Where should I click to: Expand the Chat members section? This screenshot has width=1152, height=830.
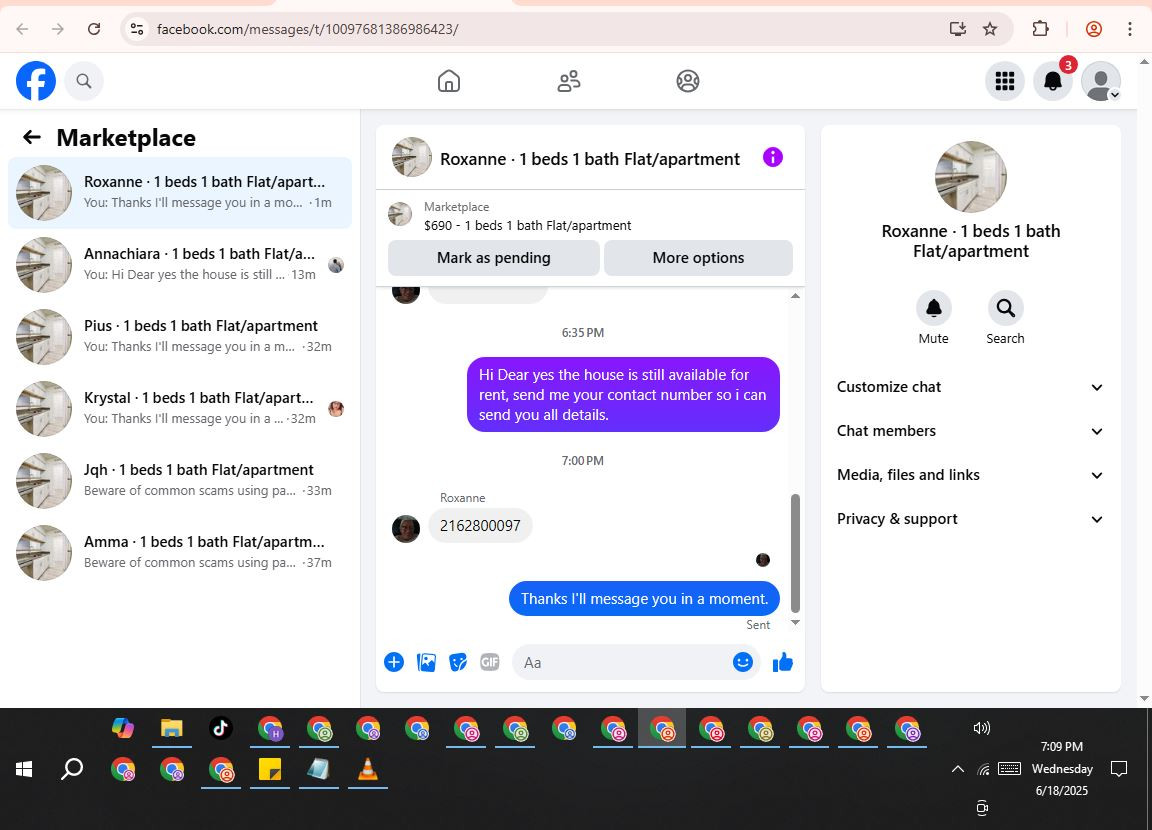971,431
